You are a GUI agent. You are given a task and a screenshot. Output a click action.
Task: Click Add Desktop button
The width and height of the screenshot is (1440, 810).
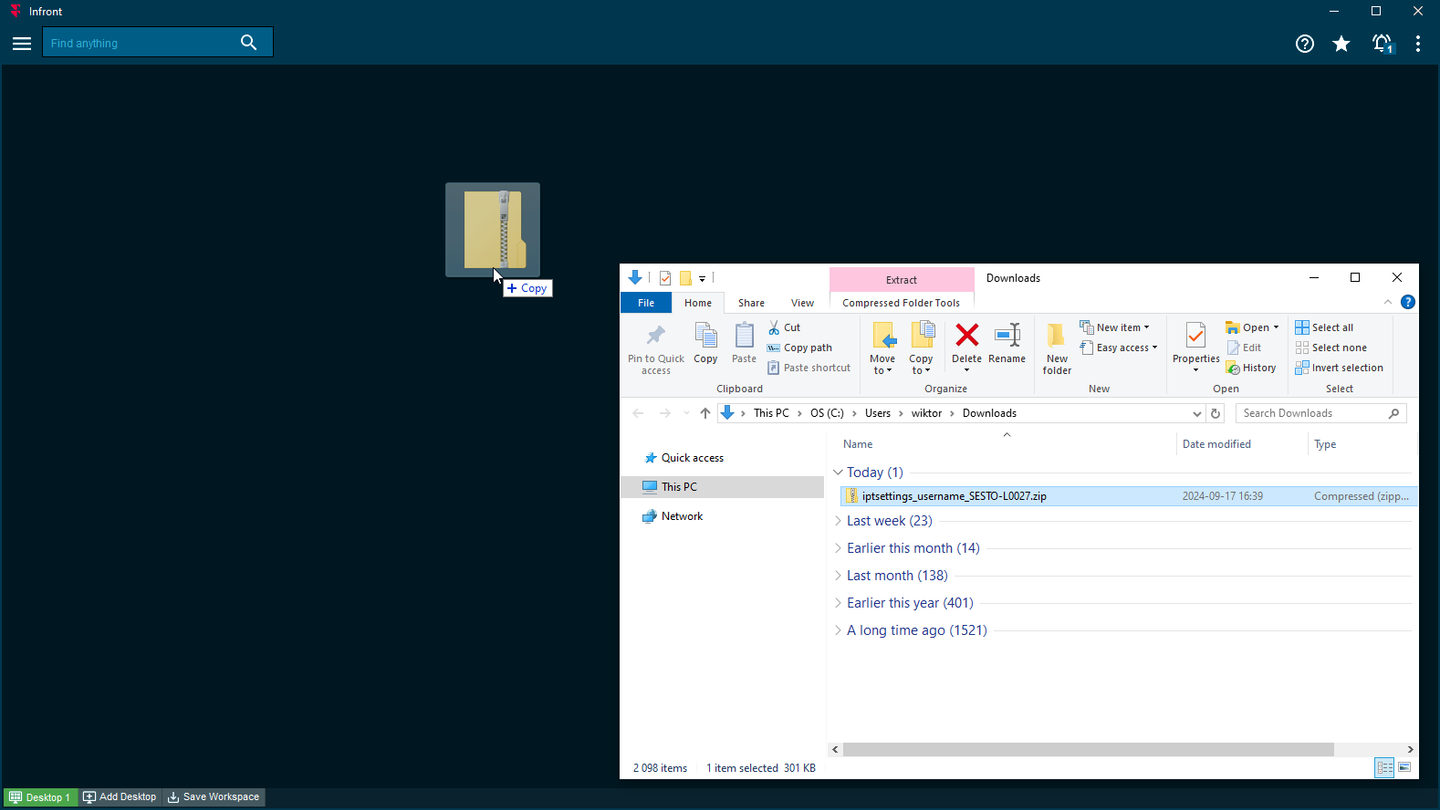pos(120,797)
